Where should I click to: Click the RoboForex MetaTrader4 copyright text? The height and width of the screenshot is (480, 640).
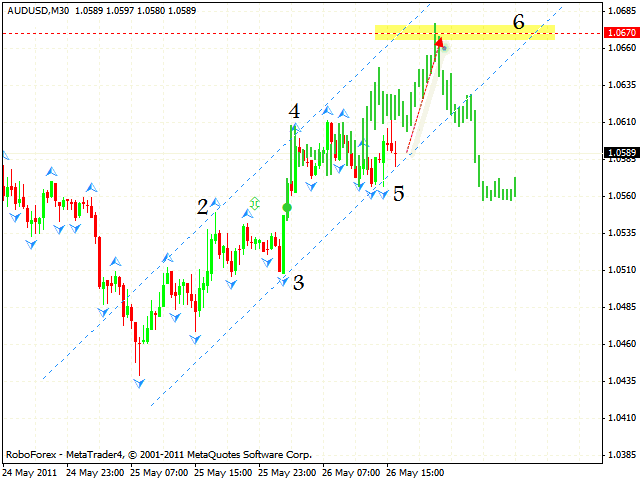coord(159,455)
